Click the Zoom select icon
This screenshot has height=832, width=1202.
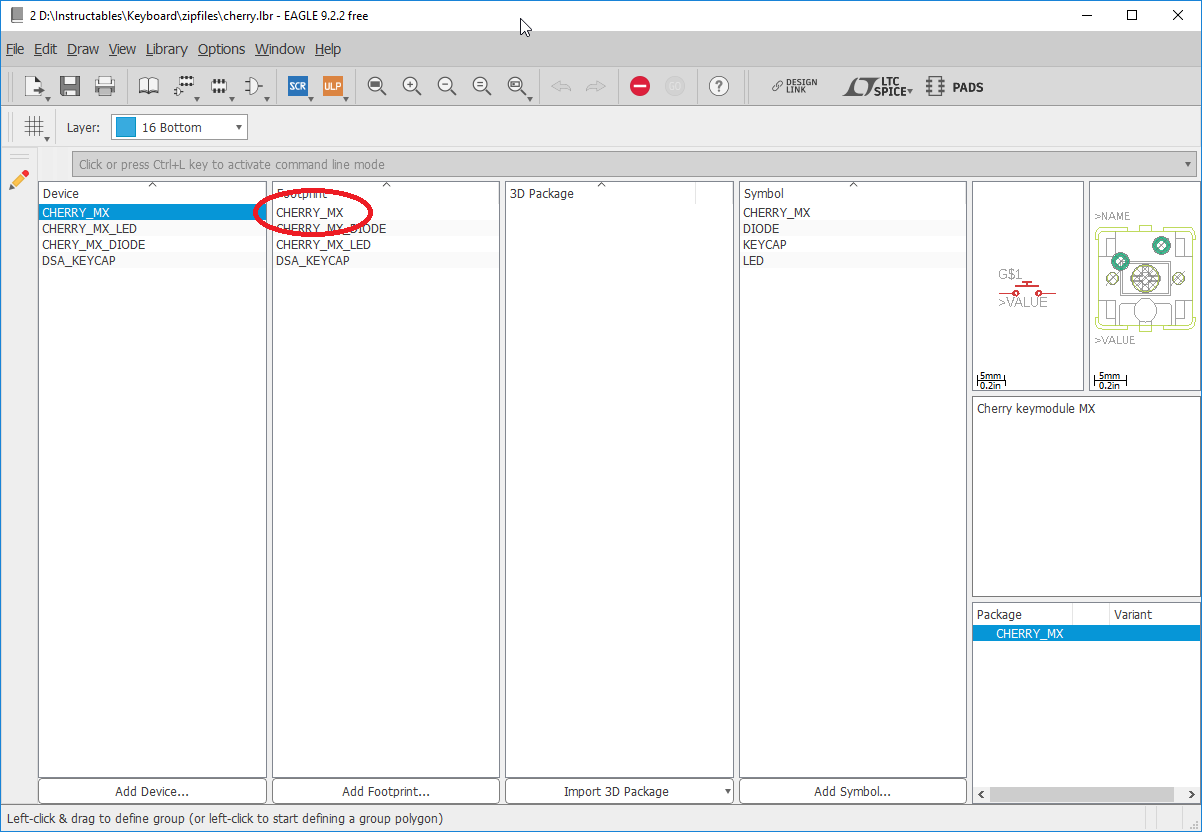(516, 86)
